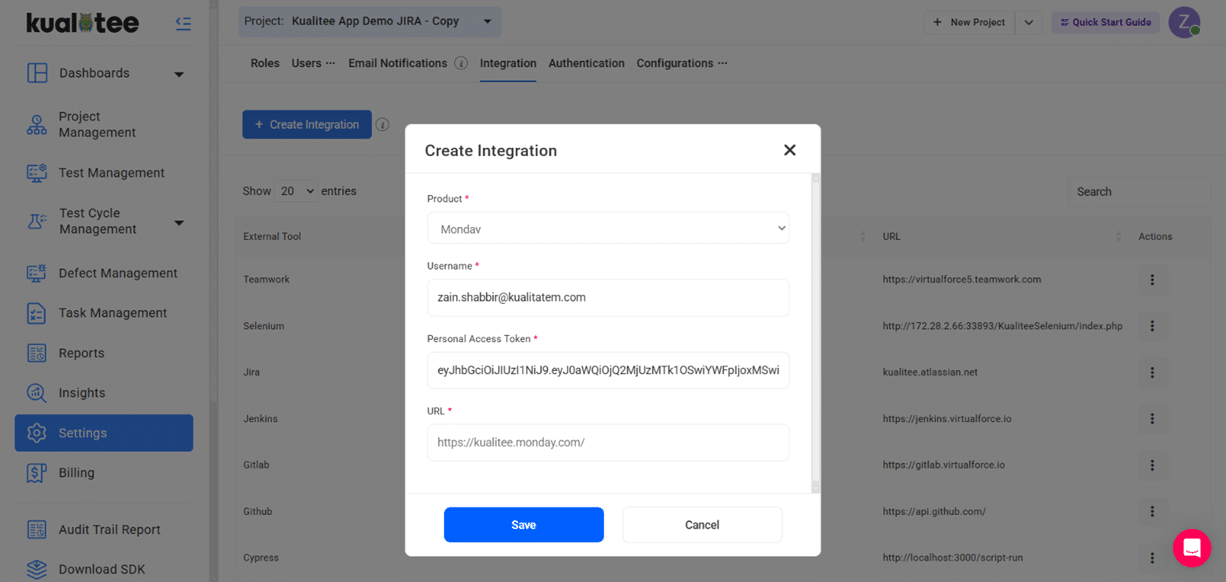
Task: Open the Configurations tab
Action: click(675, 63)
